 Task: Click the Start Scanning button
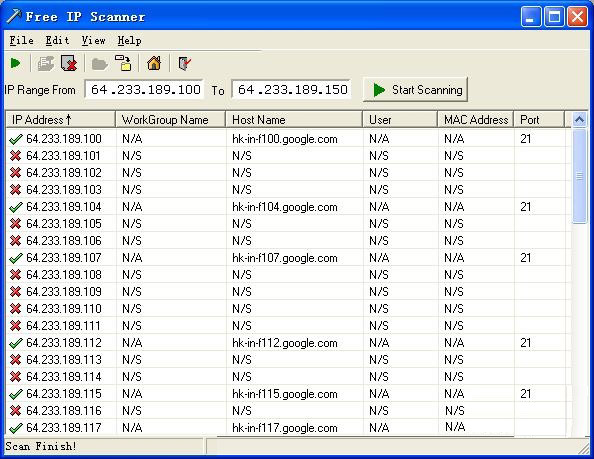click(x=415, y=90)
